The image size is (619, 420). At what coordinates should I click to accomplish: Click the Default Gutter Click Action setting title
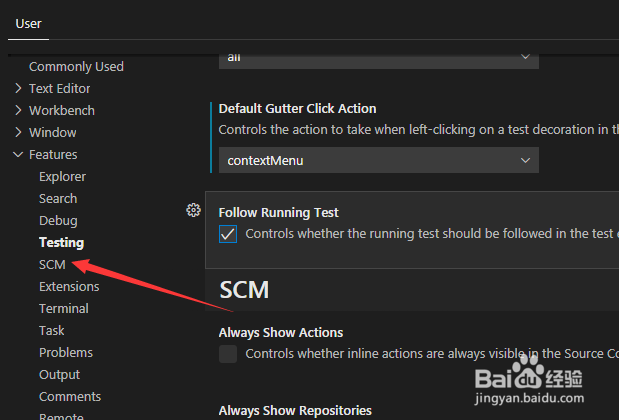(x=297, y=109)
